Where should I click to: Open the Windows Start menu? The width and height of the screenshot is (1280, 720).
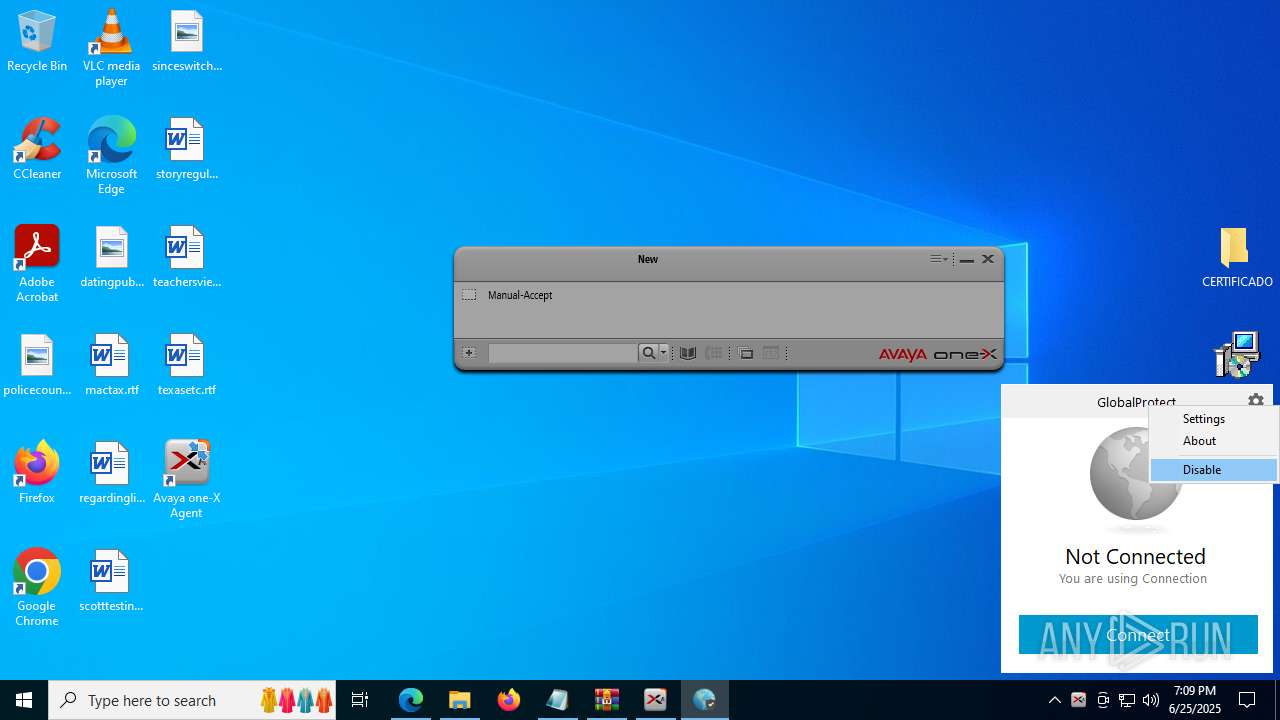click(24, 700)
